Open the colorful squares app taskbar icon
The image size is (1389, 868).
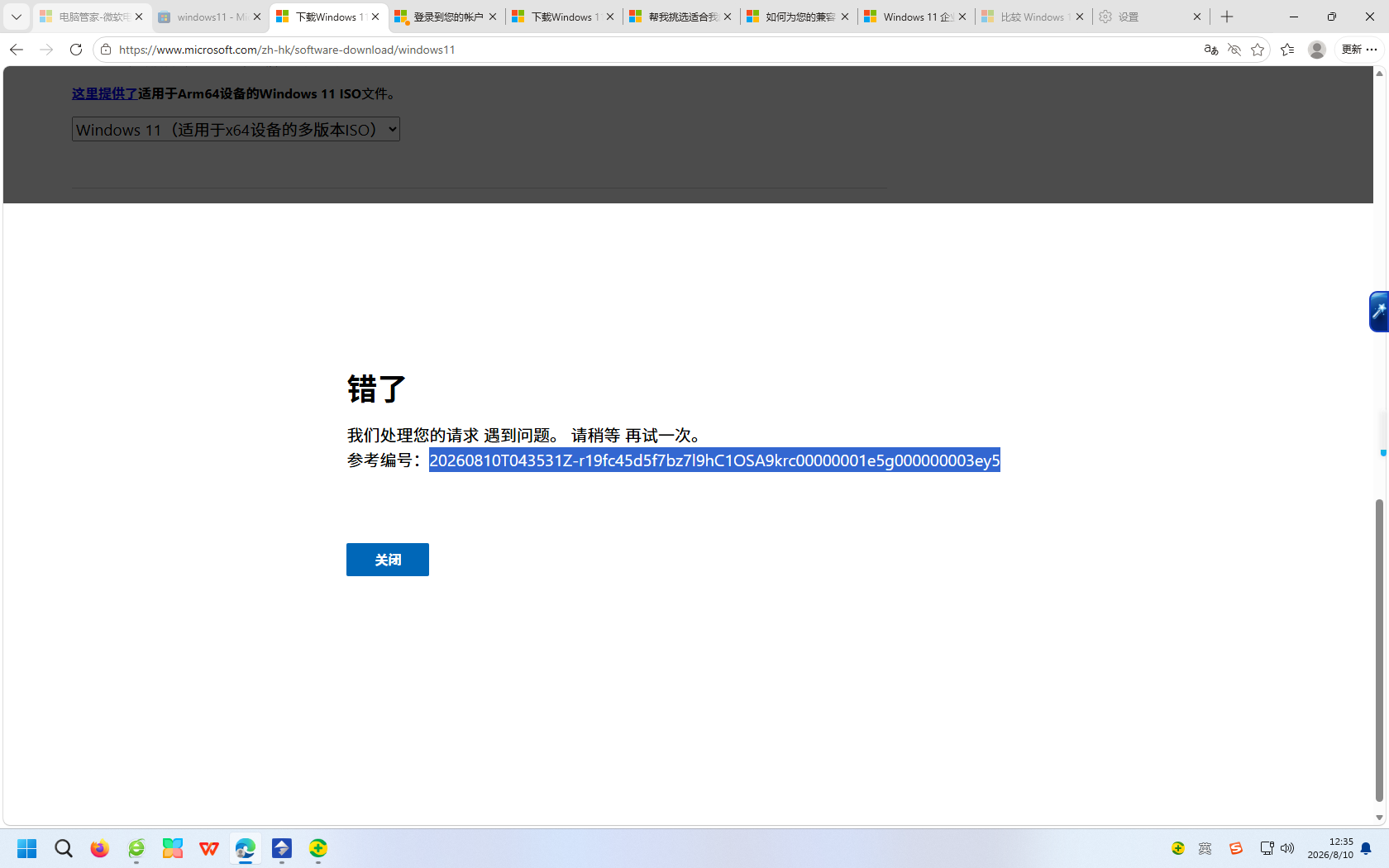(x=173, y=849)
